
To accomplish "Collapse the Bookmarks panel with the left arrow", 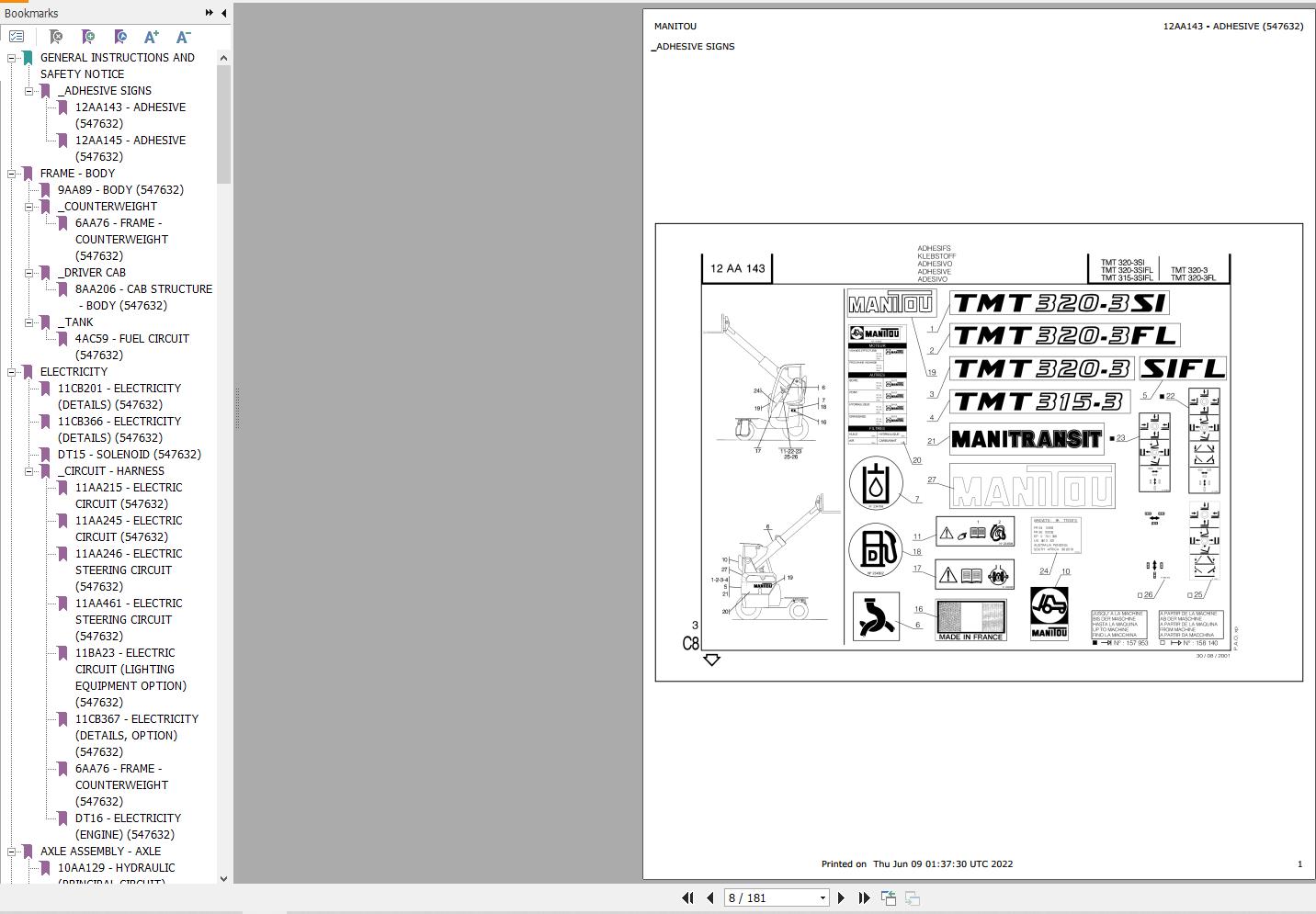I will click(223, 13).
